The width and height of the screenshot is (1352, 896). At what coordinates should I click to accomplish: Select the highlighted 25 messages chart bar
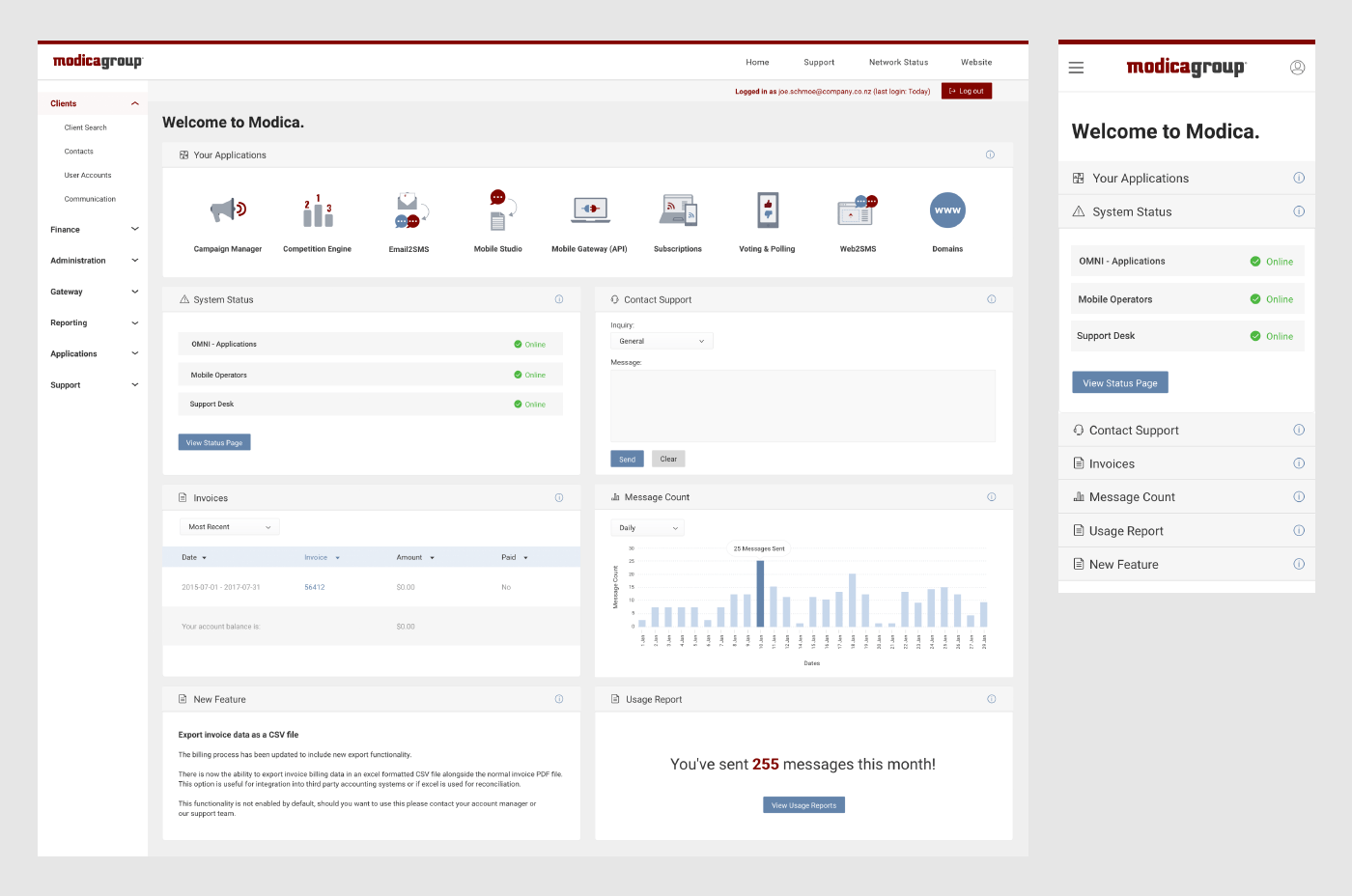pyautogui.click(x=760, y=594)
